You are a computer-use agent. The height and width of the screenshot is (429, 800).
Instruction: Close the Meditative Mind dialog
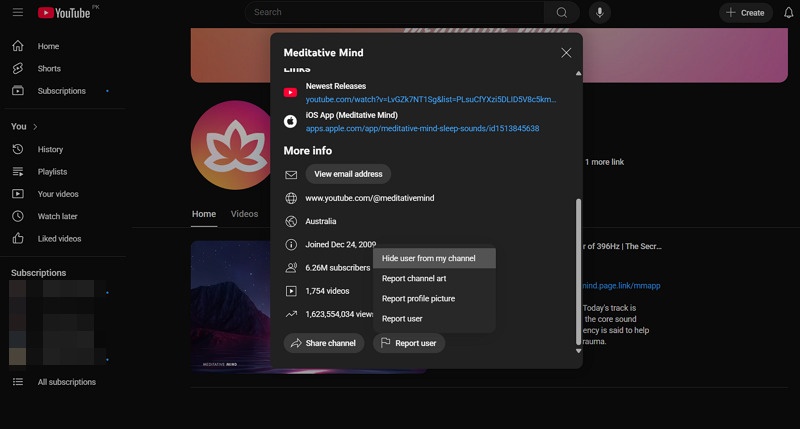566,53
